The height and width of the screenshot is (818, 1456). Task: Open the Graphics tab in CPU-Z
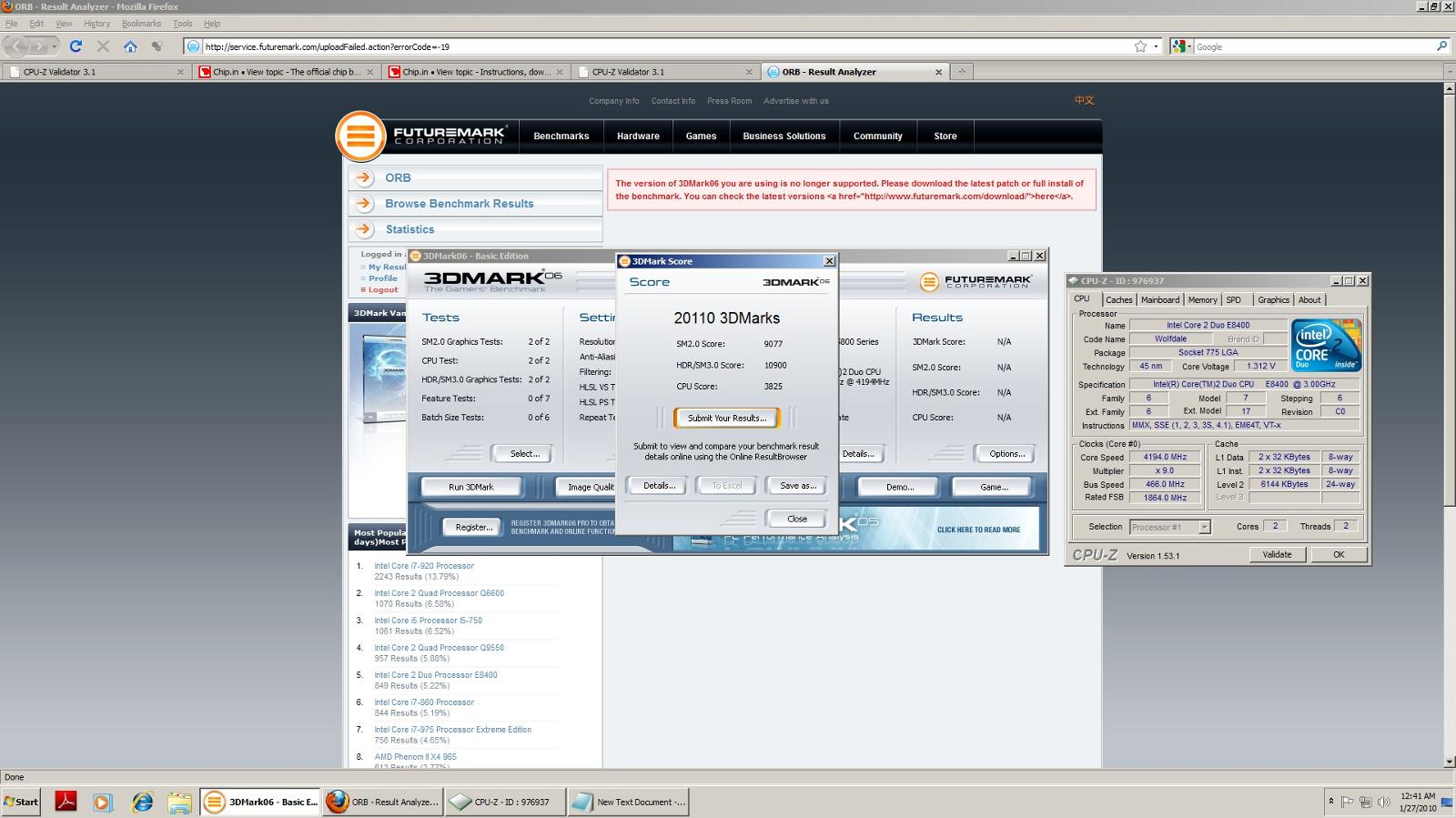pyautogui.click(x=1273, y=299)
